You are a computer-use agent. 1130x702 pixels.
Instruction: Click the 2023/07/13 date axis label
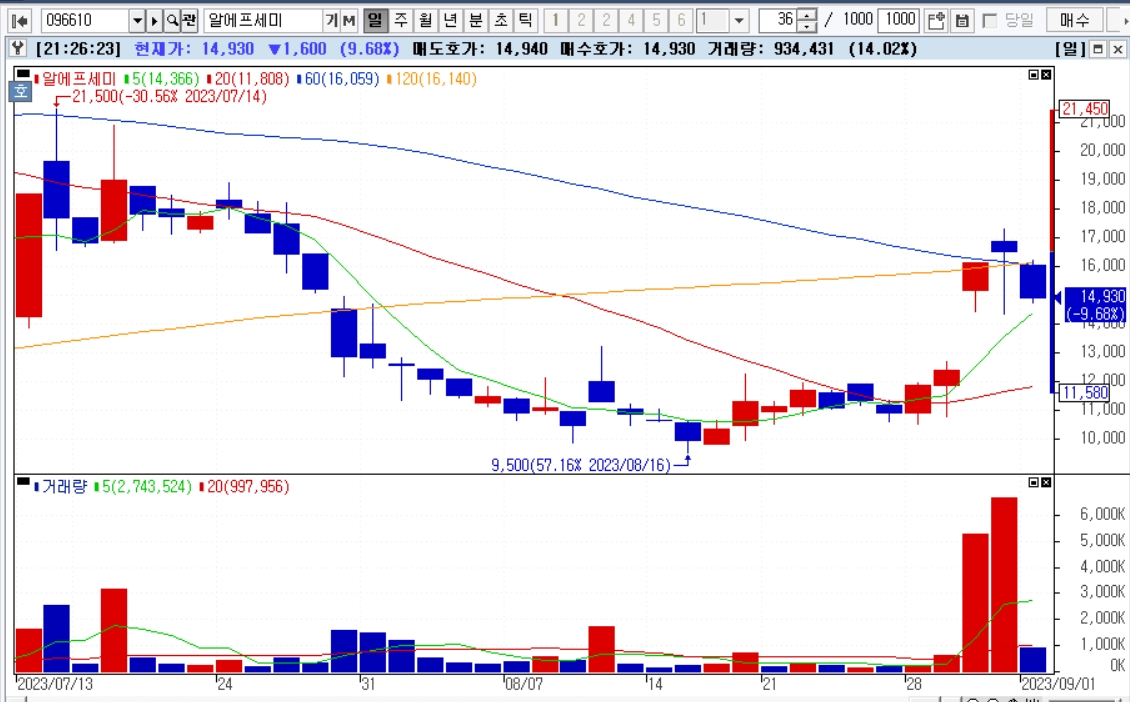55,683
